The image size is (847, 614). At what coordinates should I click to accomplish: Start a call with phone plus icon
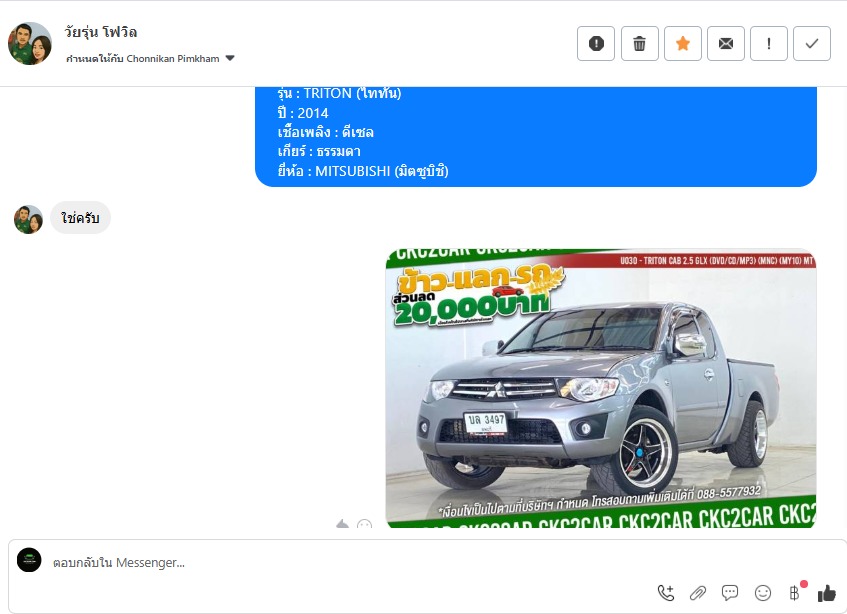666,593
